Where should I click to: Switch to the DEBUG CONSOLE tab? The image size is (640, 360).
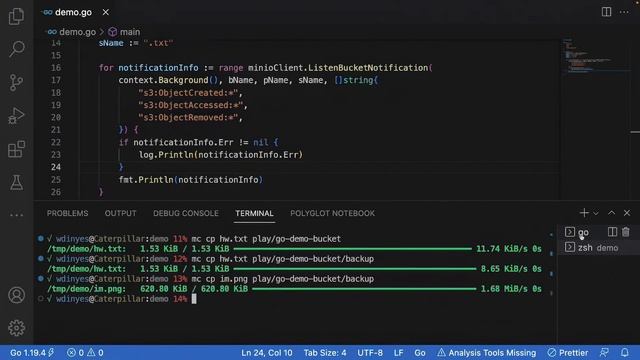pos(186,213)
